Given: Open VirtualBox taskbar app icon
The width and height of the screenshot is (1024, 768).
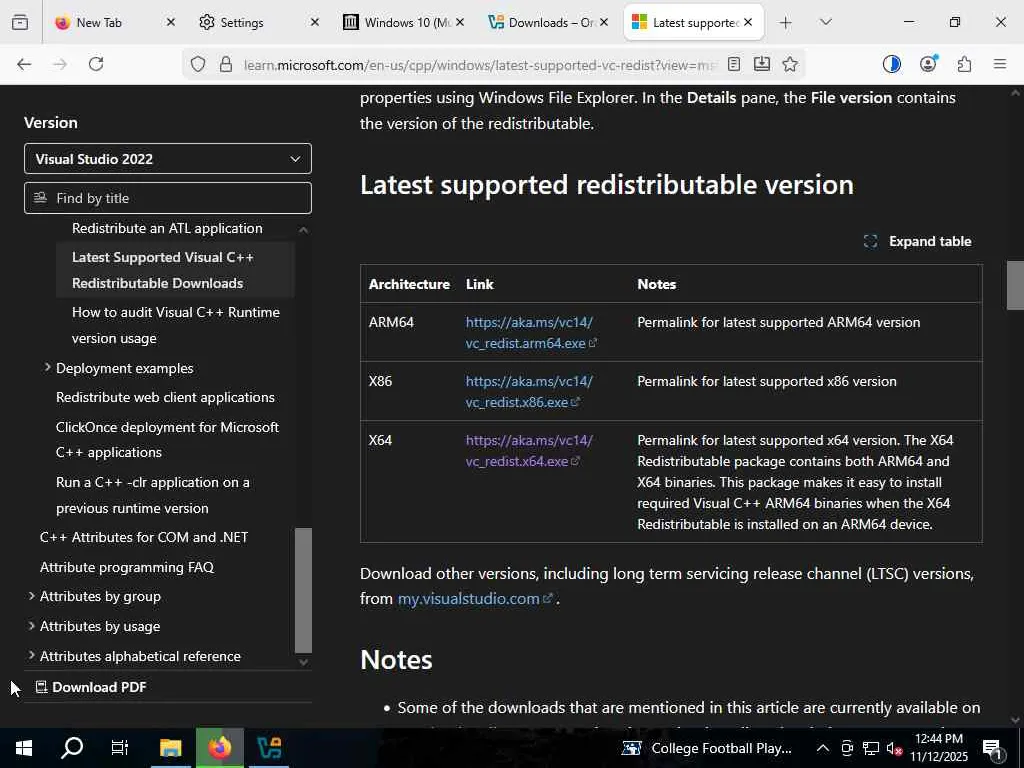Looking at the screenshot, I should [269, 748].
